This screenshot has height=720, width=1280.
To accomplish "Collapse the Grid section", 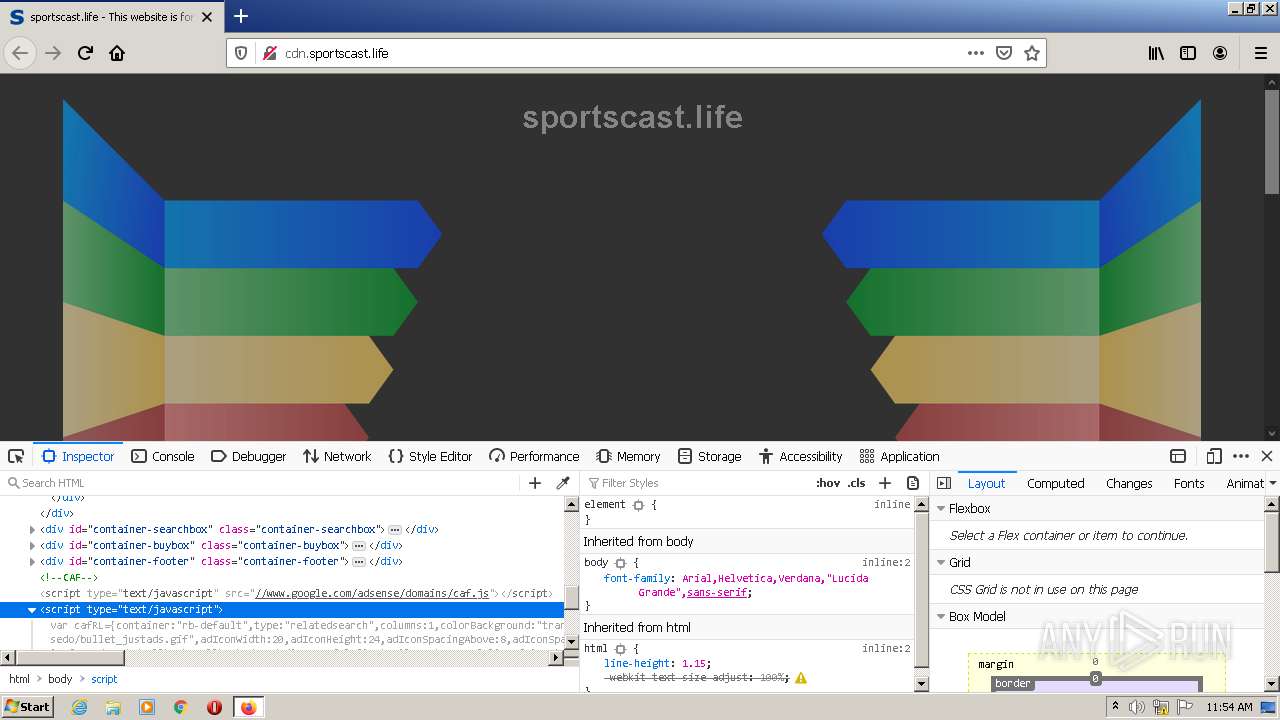I will point(940,563).
